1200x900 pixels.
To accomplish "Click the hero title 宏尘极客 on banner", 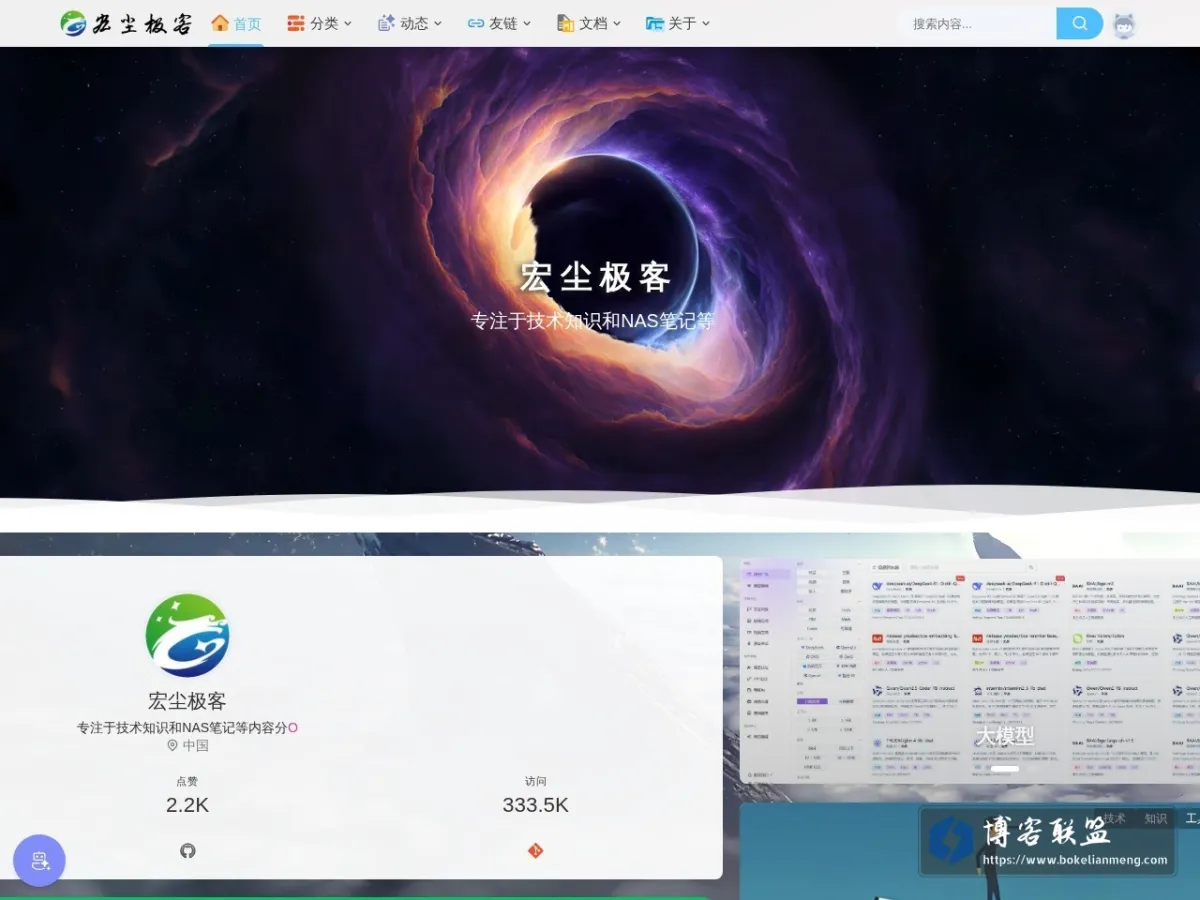I will click(595, 278).
